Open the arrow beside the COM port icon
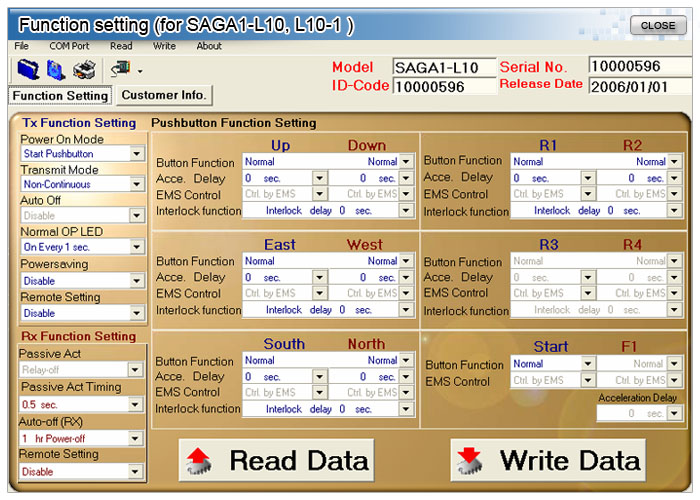 click(x=141, y=71)
